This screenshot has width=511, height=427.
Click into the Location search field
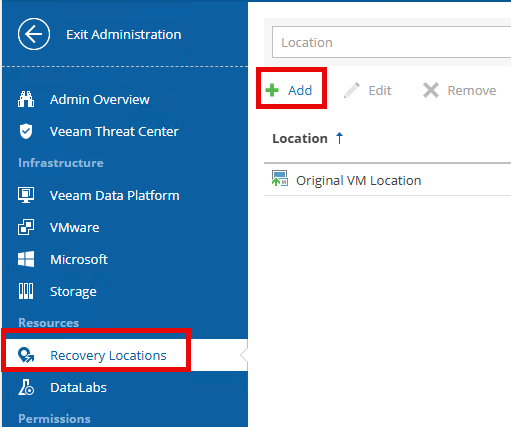click(x=391, y=42)
